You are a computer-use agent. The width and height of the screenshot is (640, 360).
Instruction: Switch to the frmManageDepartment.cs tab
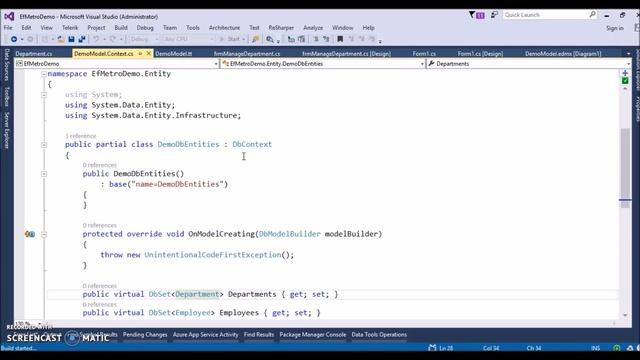(x=247, y=53)
